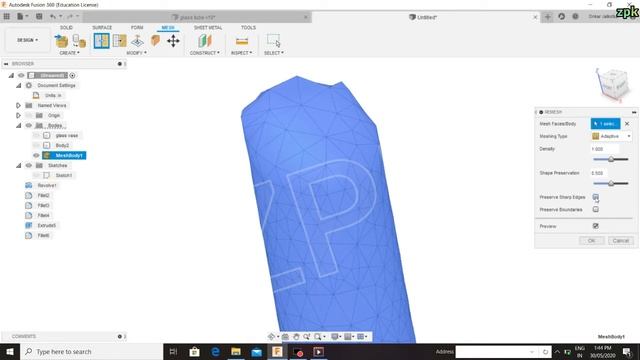The width and height of the screenshot is (640, 360).
Task: Activate the root component radio button
Action: click(x=72, y=76)
